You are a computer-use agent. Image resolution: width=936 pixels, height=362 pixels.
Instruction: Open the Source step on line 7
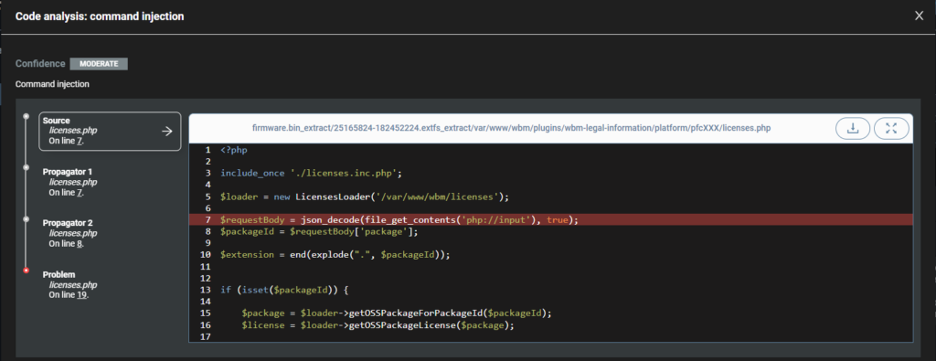tap(110, 131)
